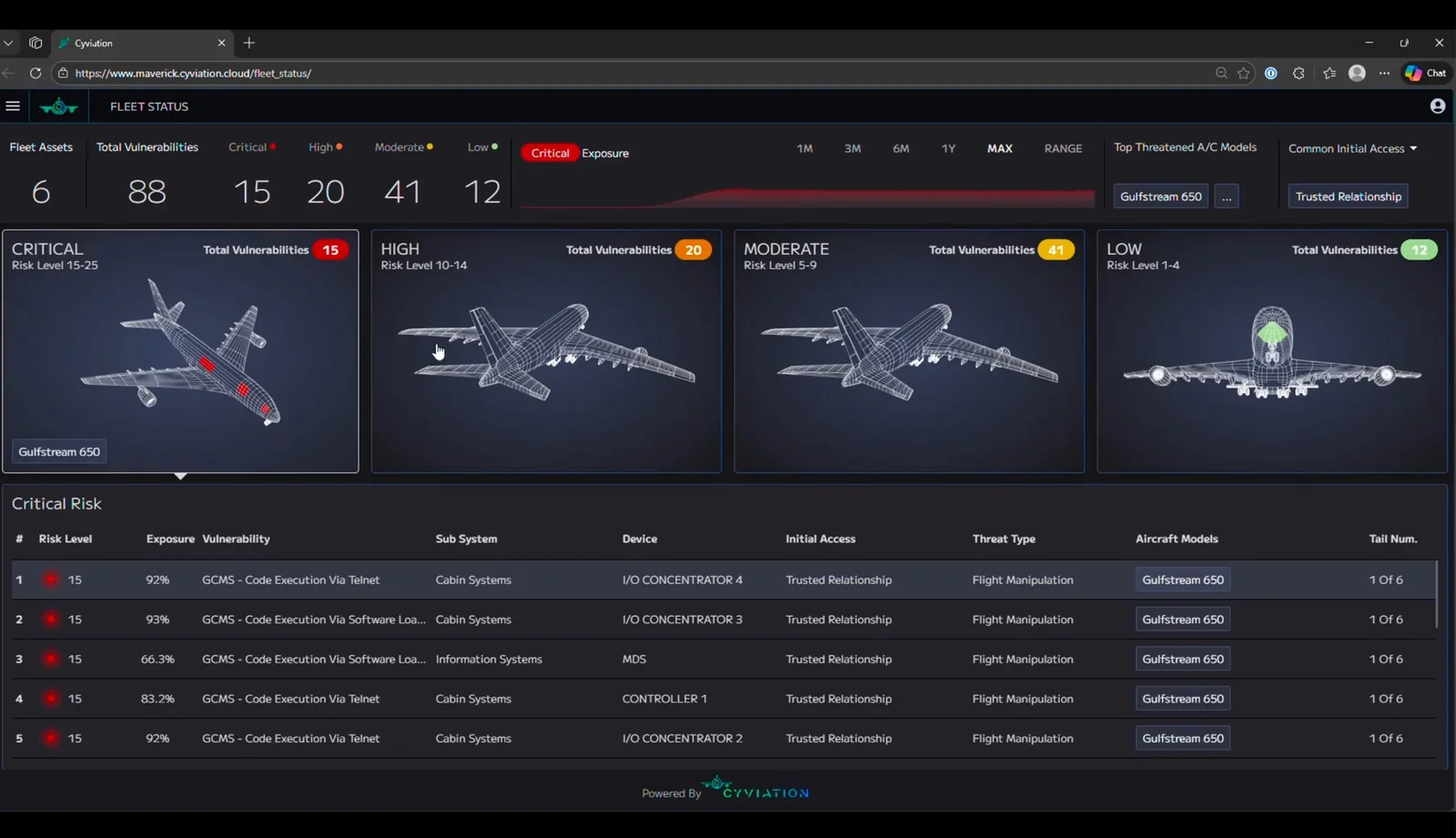The width and height of the screenshot is (1456, 838).
Task: Show more threatened aircraft models ellipsis
Action: (x=1227, y=197)
